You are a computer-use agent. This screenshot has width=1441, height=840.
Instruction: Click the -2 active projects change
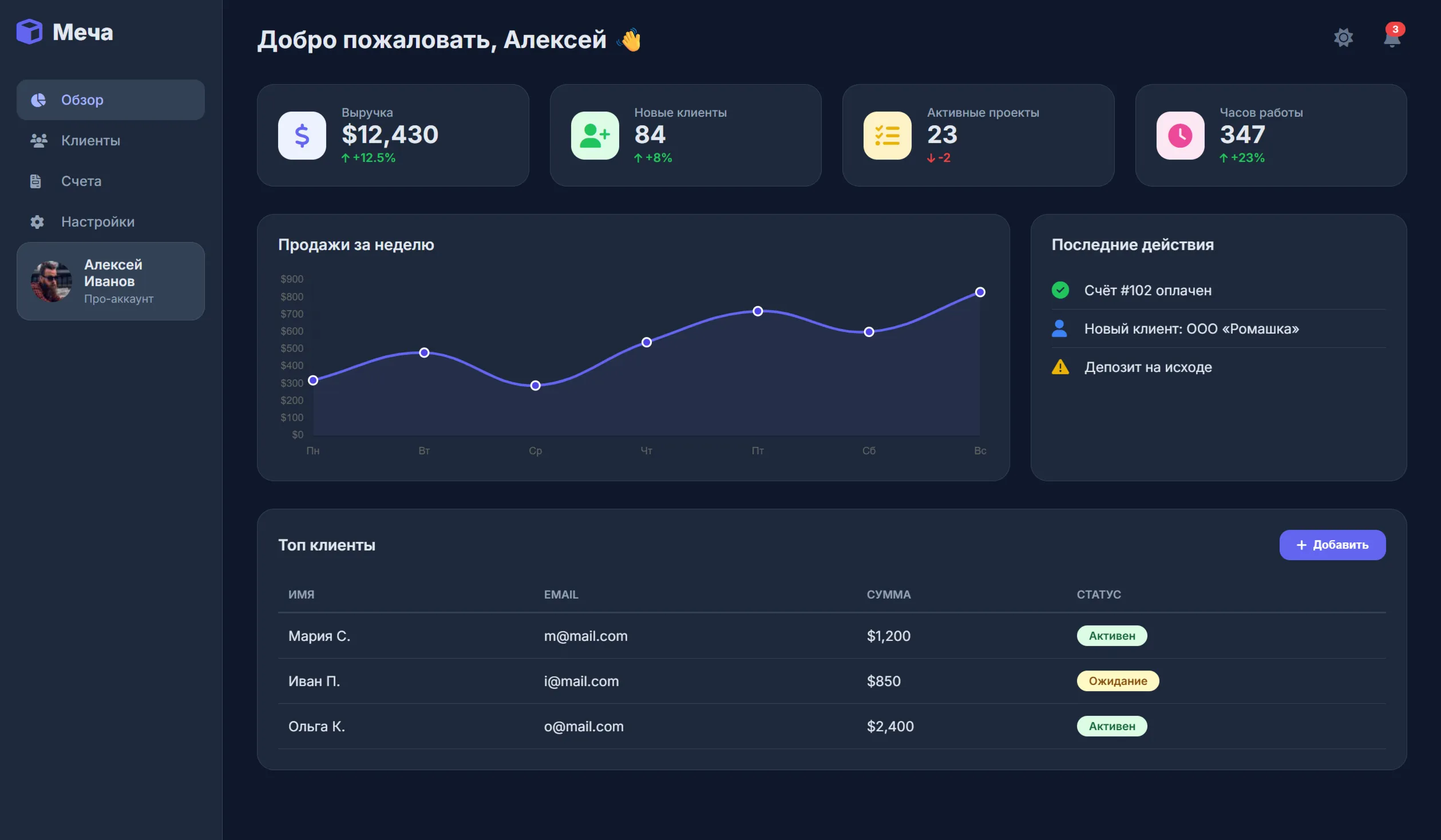(939, 158)
